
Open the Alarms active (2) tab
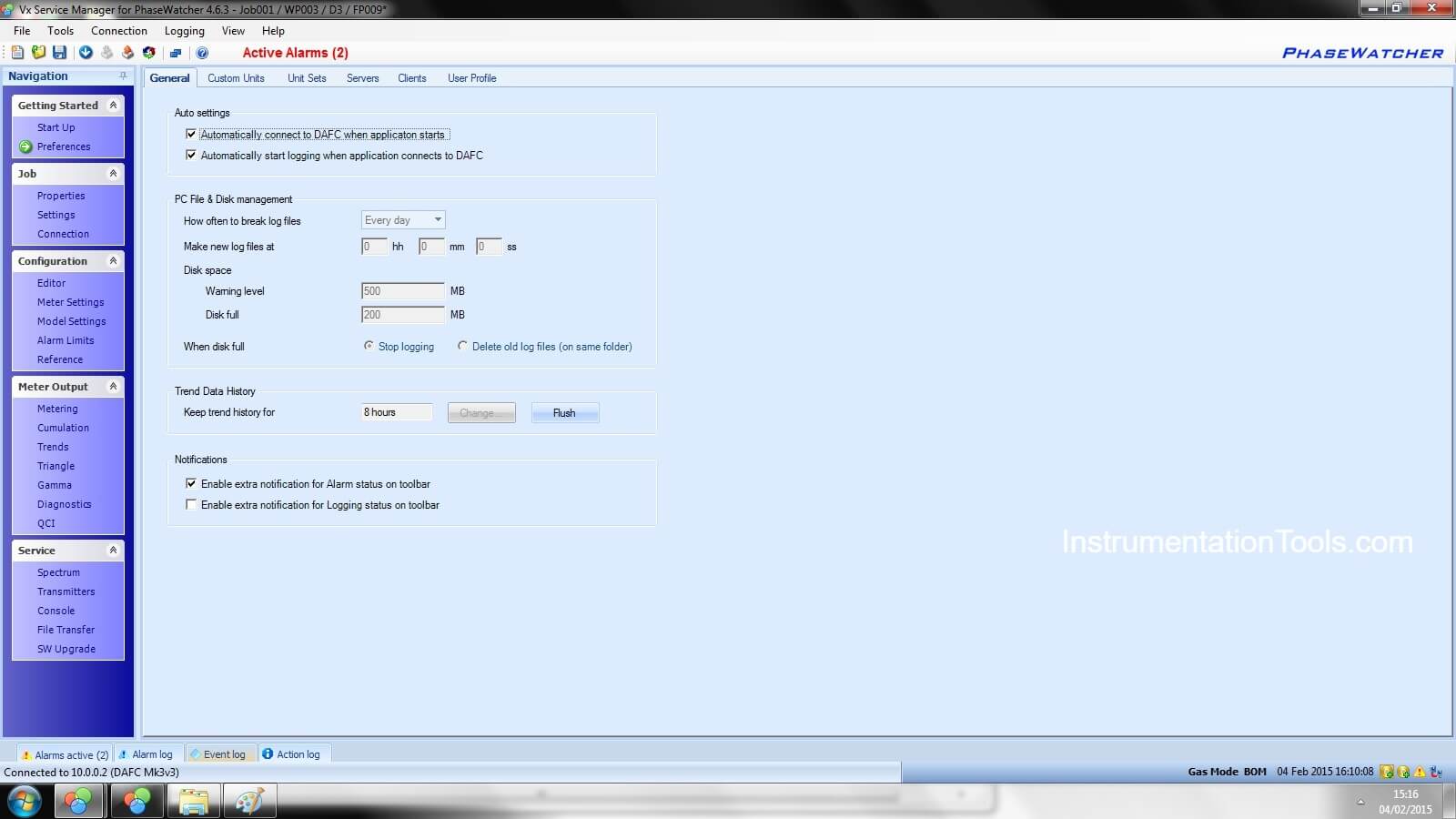click(65, 754)
